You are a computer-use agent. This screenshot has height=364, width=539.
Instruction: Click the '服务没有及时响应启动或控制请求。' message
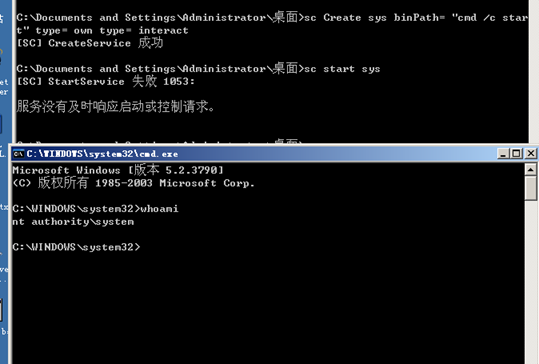(116, 107)
